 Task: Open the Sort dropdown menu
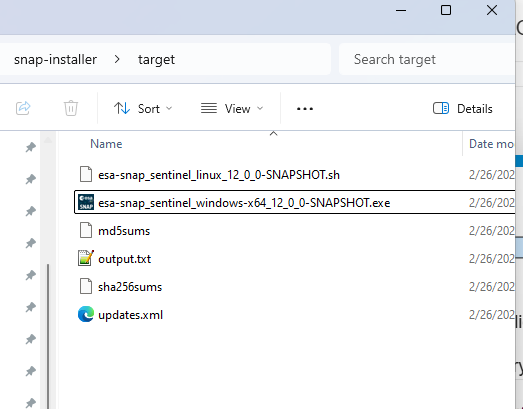pyautogui.click(x=143, y=109)
